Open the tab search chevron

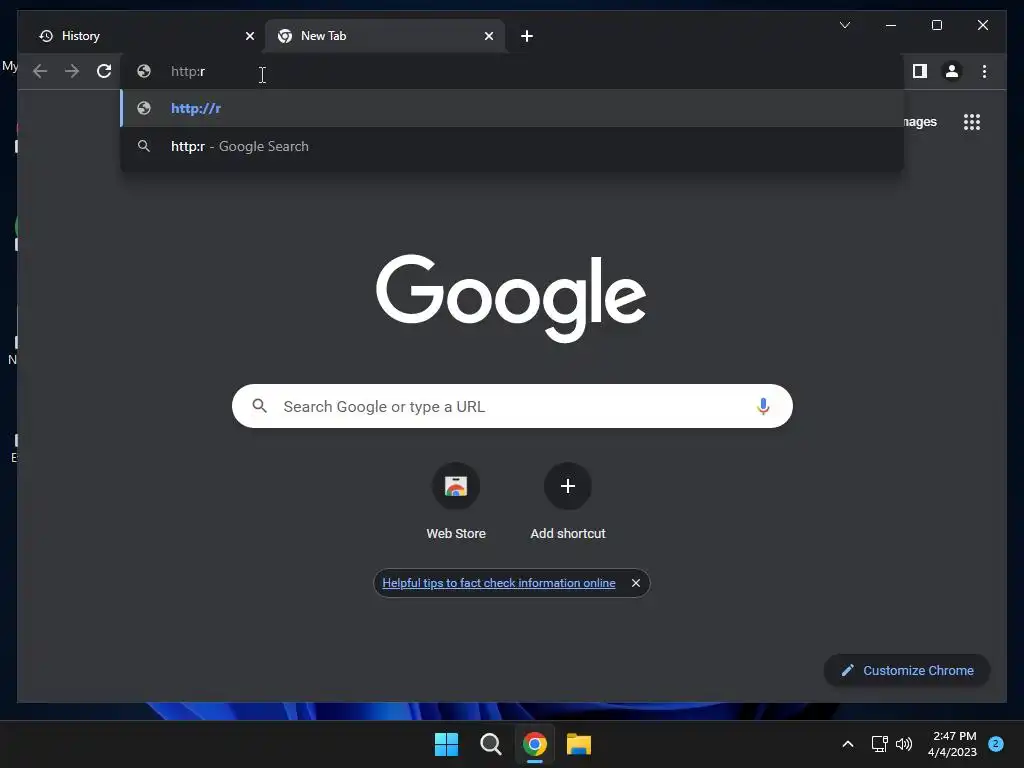pos(844,25)
